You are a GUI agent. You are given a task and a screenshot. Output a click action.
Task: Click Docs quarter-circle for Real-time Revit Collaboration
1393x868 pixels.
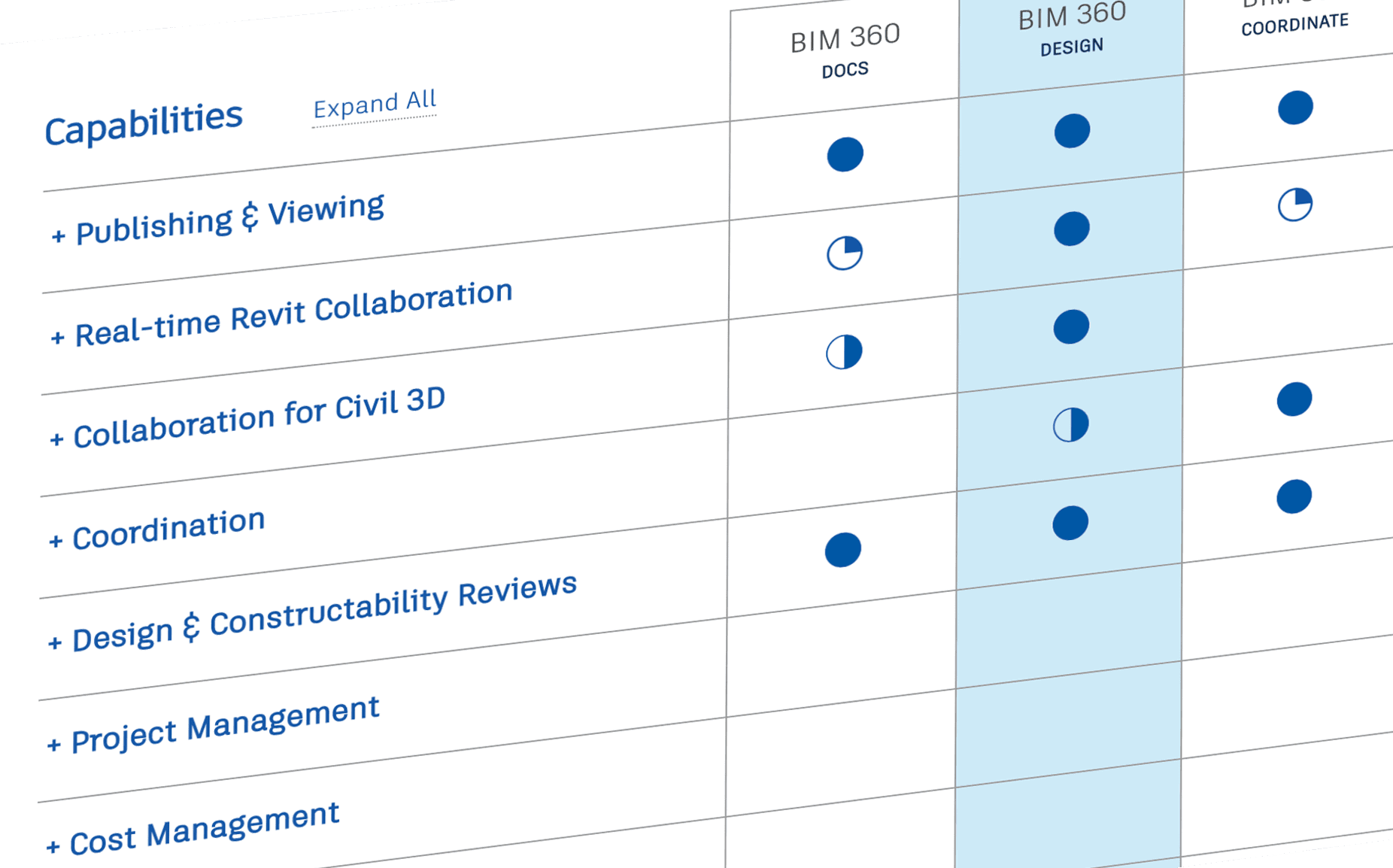(x=844, y=253)
